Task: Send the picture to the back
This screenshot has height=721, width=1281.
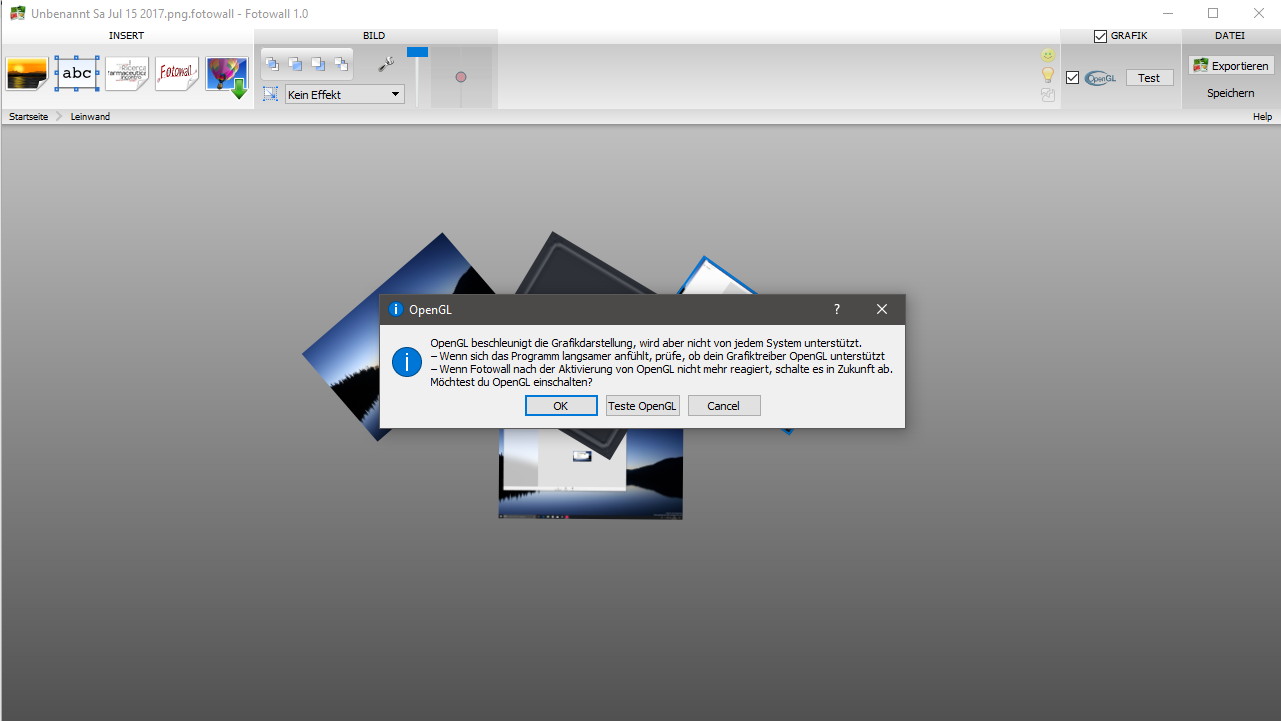Action: pos(341,64)
